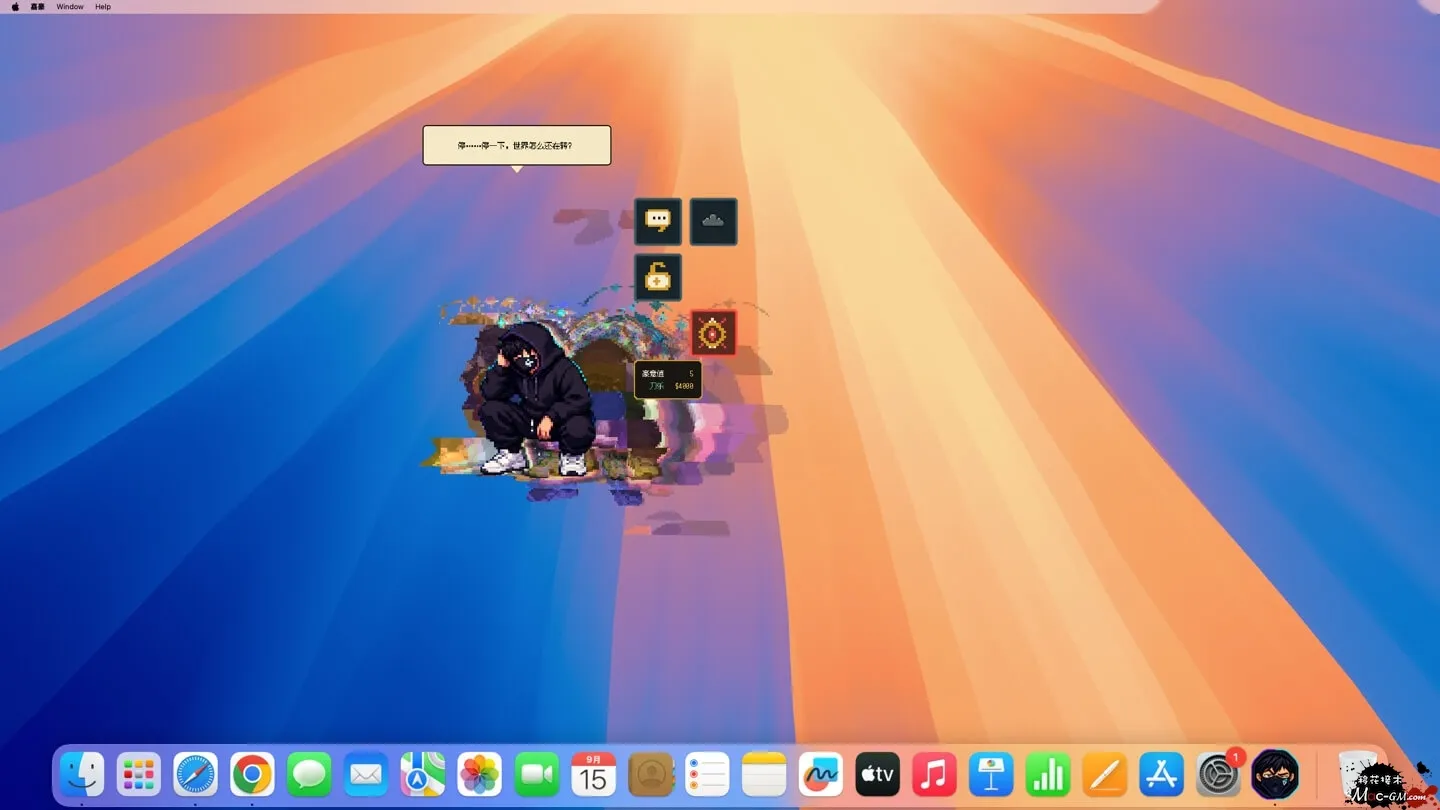Open the Window menu
1440x810 pixels.
[x=70, y=7]
